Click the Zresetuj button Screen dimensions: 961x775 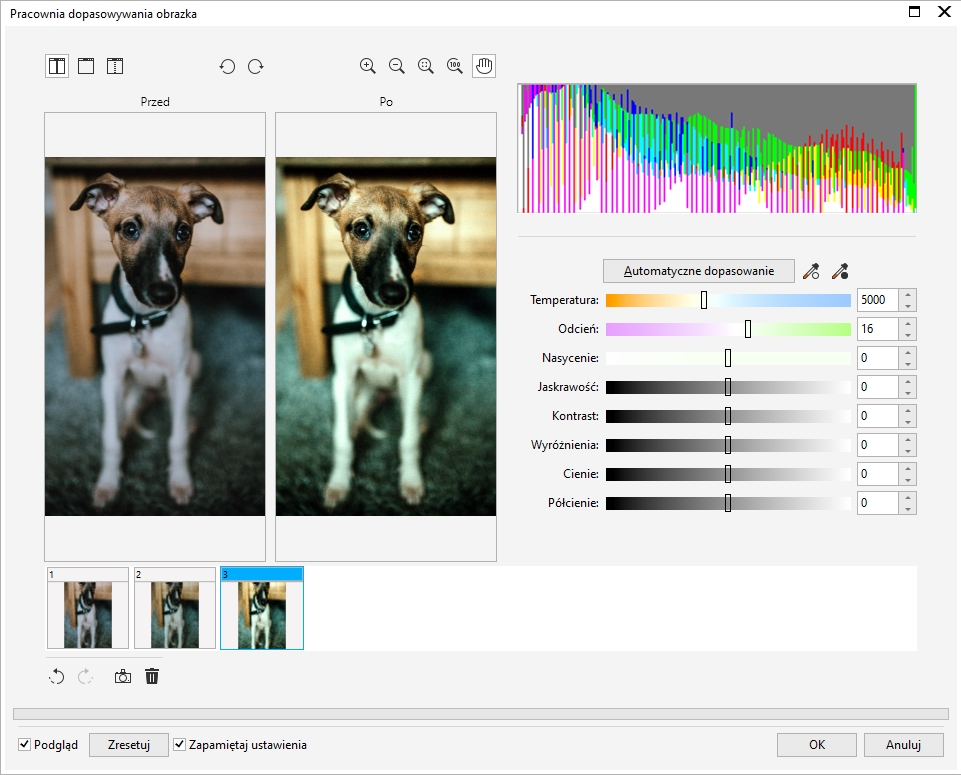(129, 745)
